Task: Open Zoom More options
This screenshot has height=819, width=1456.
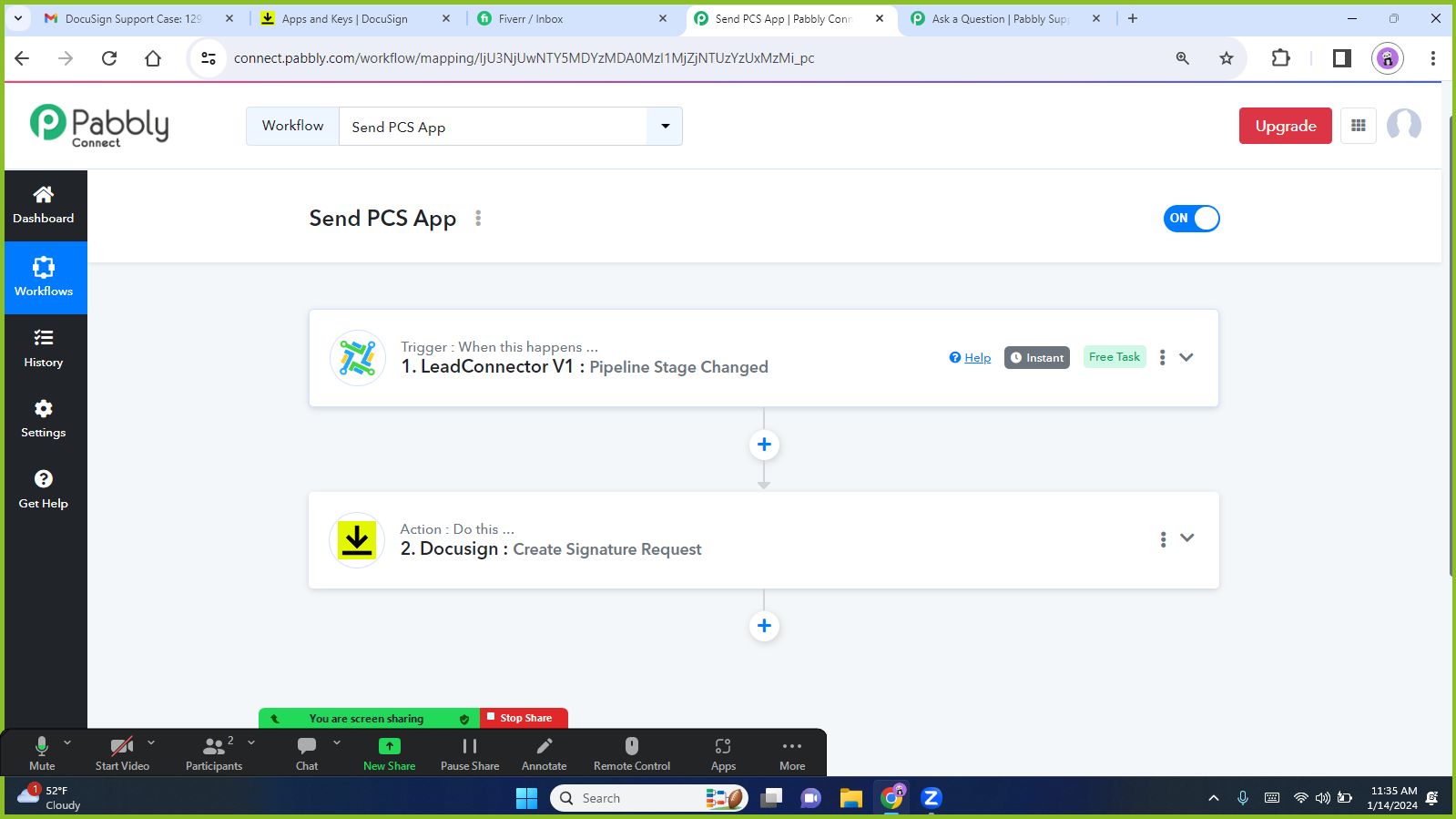Action: click(792, 753)
